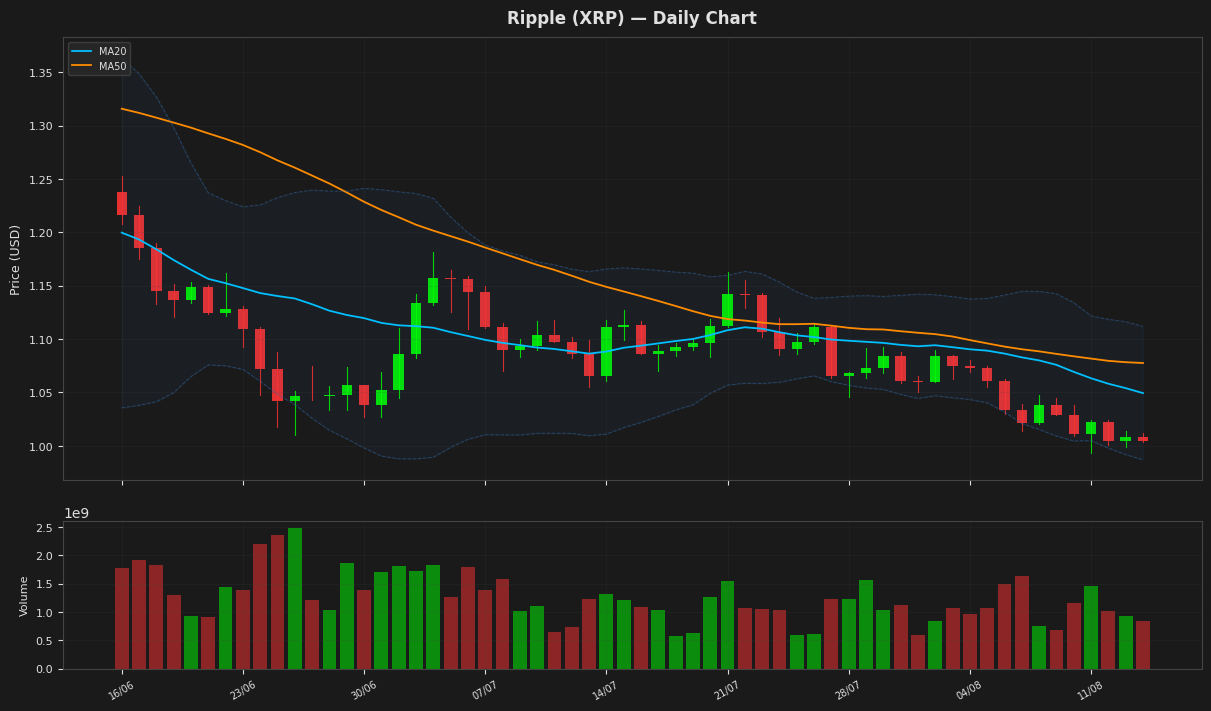Click the 21/07 date label
The width and height of the screenshot is (1211, 711).
coord(727,691)
